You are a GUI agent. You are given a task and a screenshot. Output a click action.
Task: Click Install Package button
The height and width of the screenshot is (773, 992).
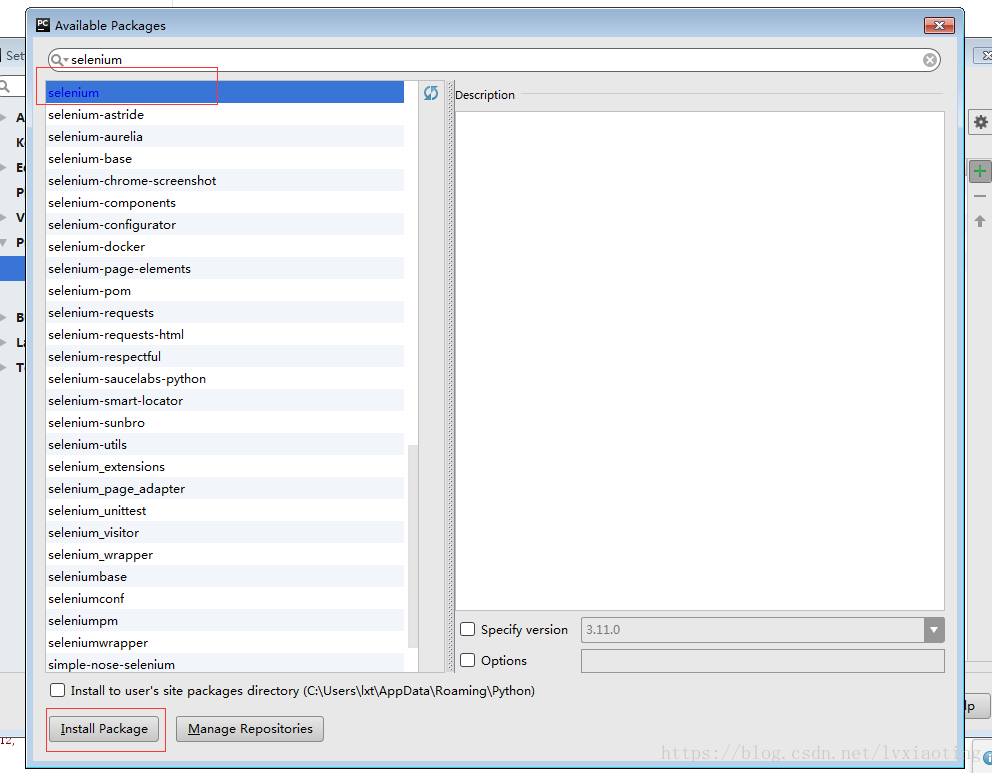coord(104,729)
